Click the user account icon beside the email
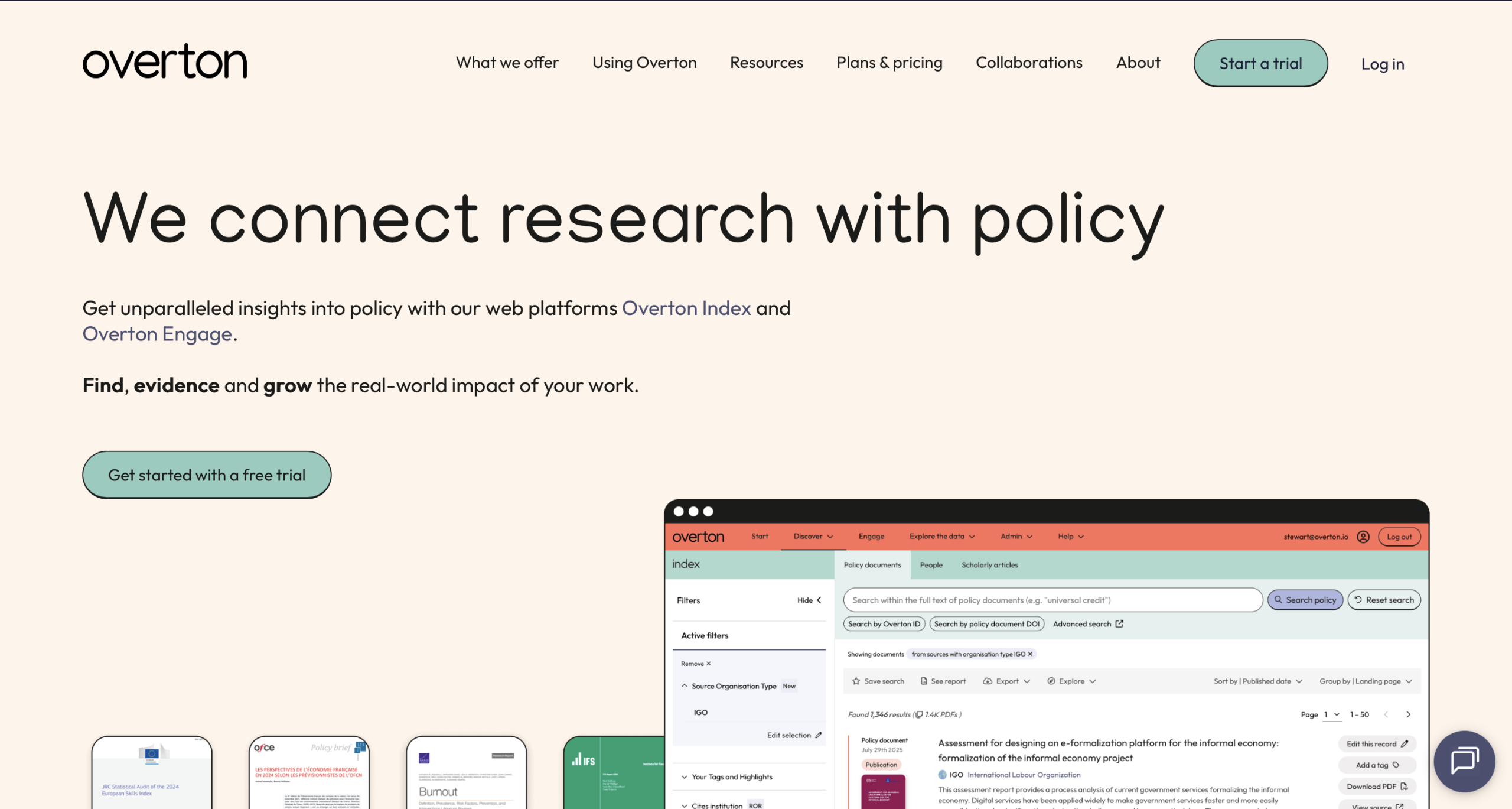Viewport: 1512px width, 809px height. [1363, 537]
